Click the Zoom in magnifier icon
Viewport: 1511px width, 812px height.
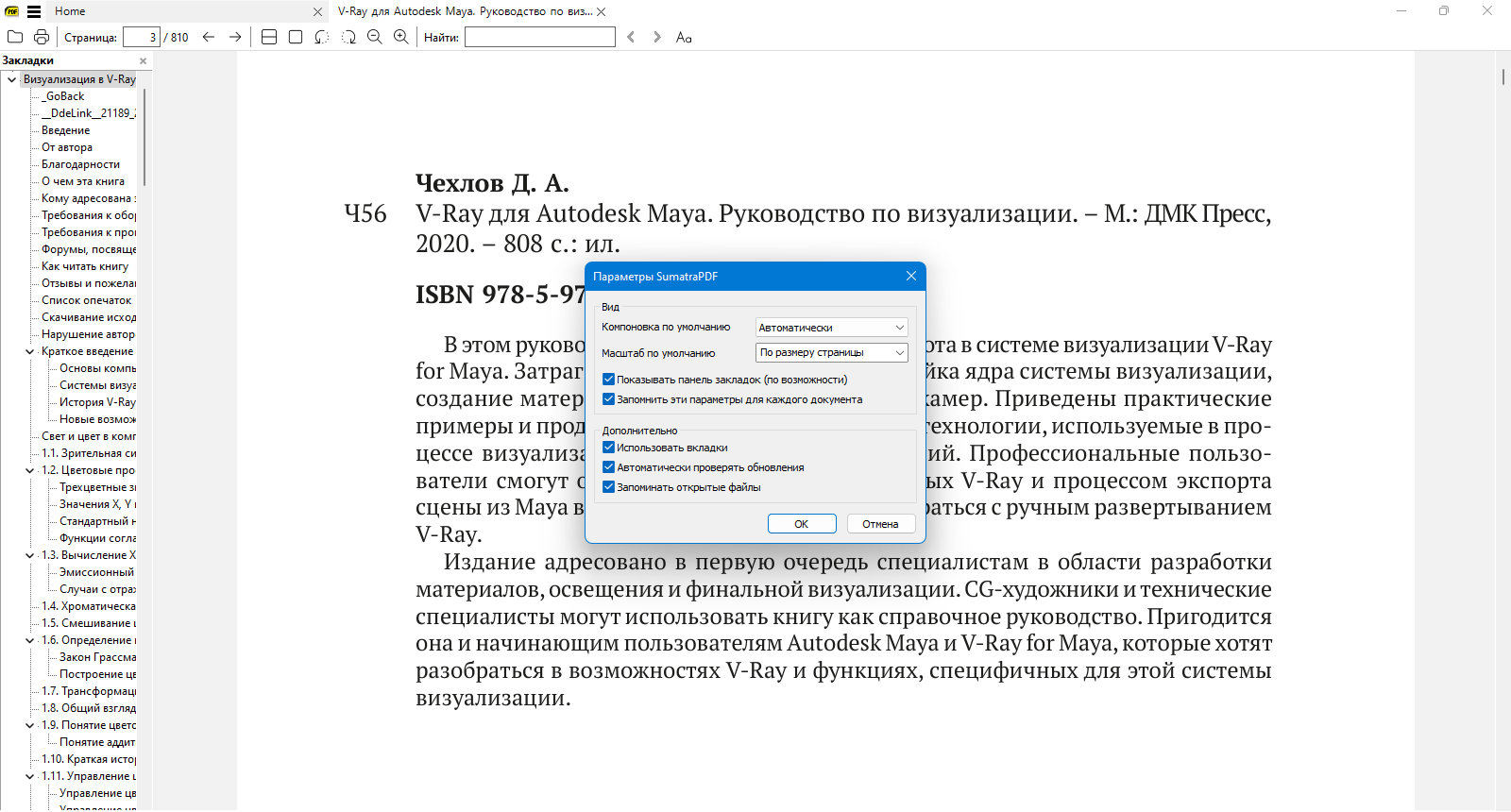click(x=400, y=37)
